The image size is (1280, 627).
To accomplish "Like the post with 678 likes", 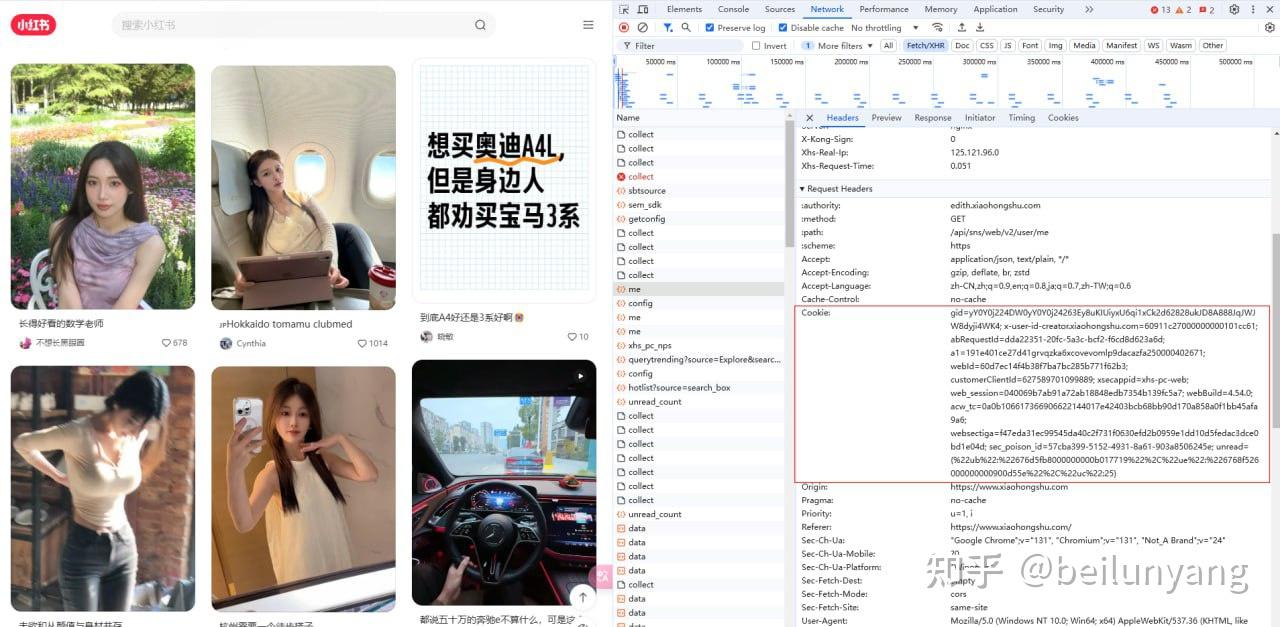I will (167, 343).
